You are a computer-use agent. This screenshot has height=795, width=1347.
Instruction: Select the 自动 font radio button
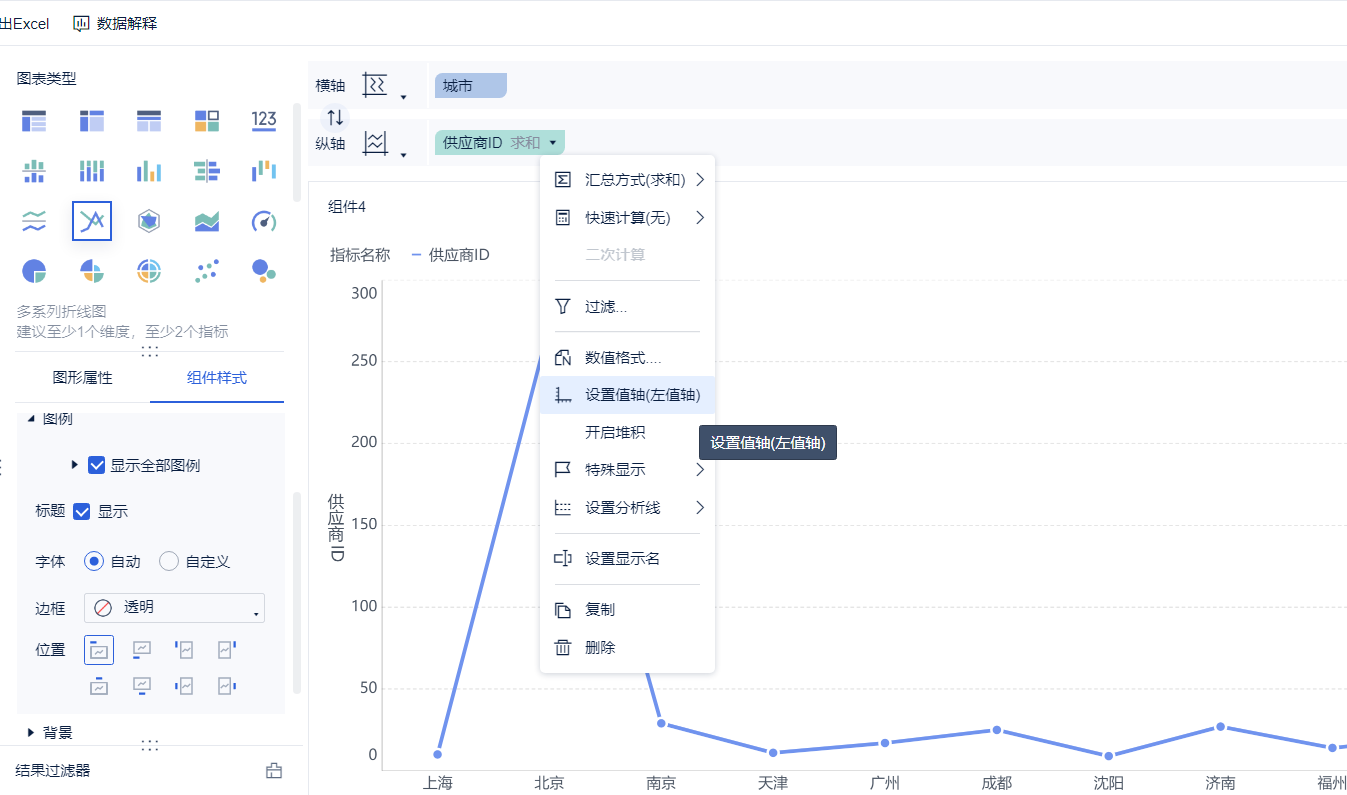[94, 561]
